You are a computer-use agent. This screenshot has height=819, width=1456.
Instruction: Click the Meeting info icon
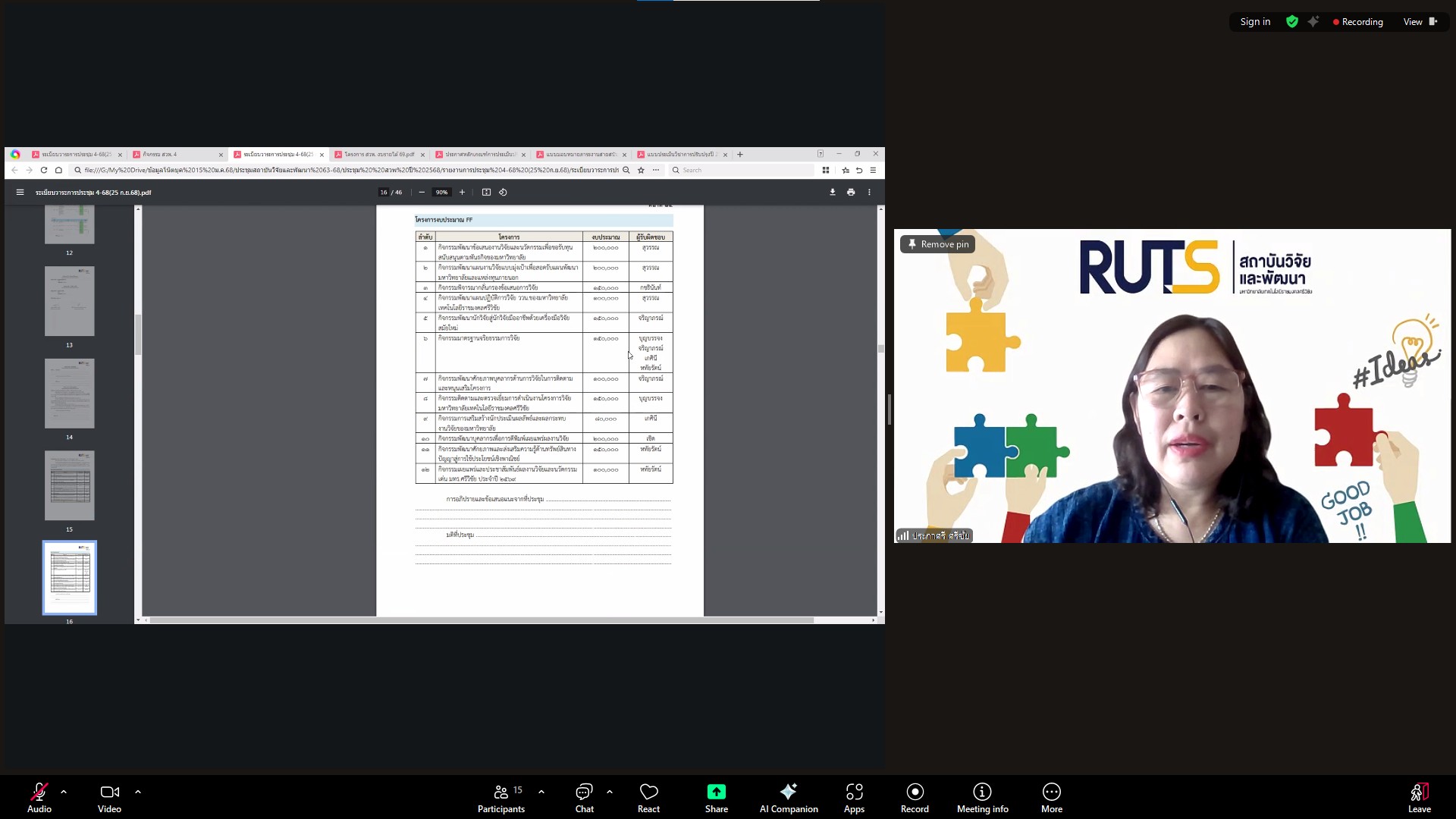[982, 792]
